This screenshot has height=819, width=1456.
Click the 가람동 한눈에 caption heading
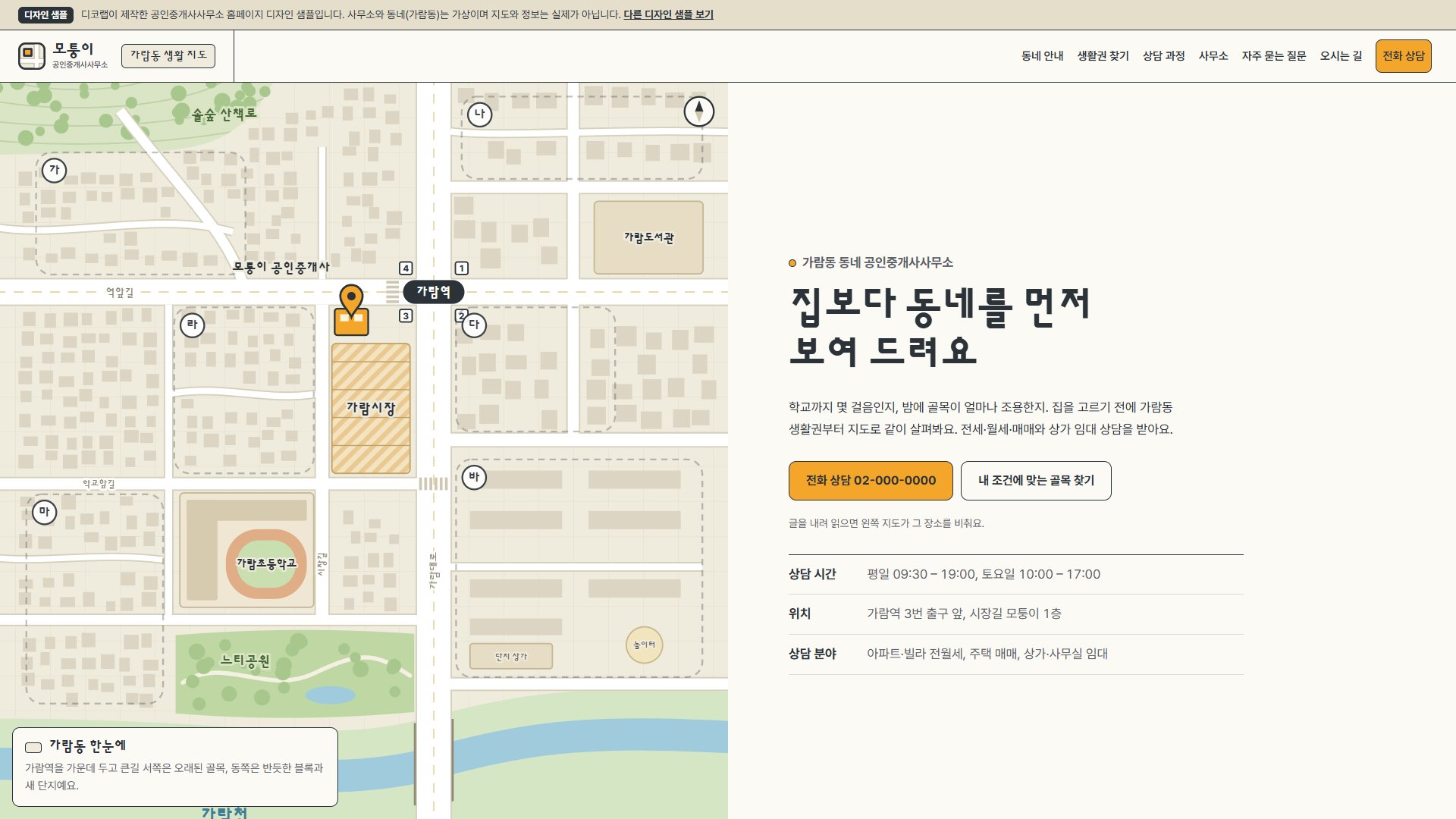(x=88, y=746)
